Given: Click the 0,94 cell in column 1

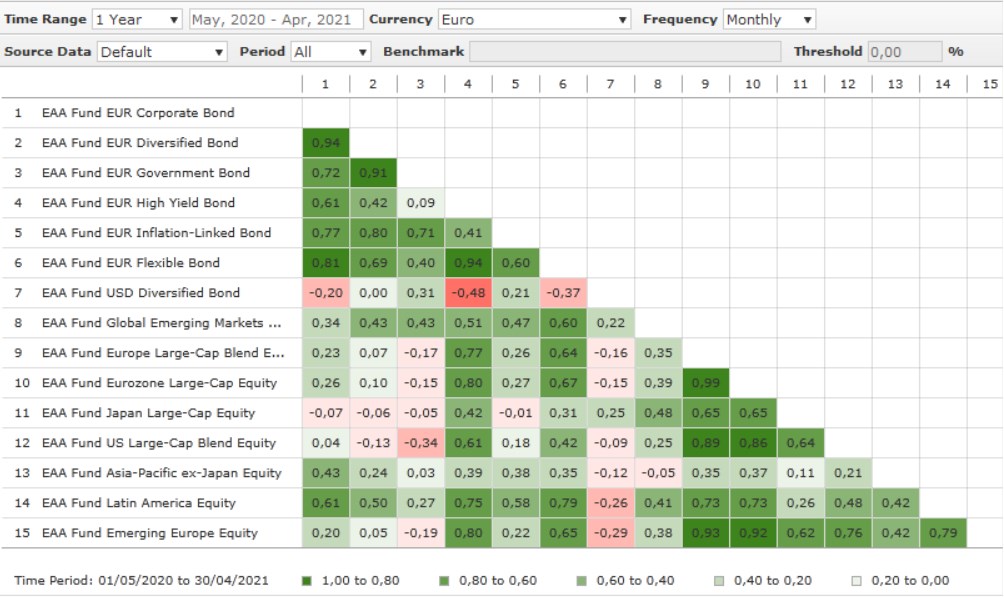Looking at the screenshot, I should [x=326, y=143].
